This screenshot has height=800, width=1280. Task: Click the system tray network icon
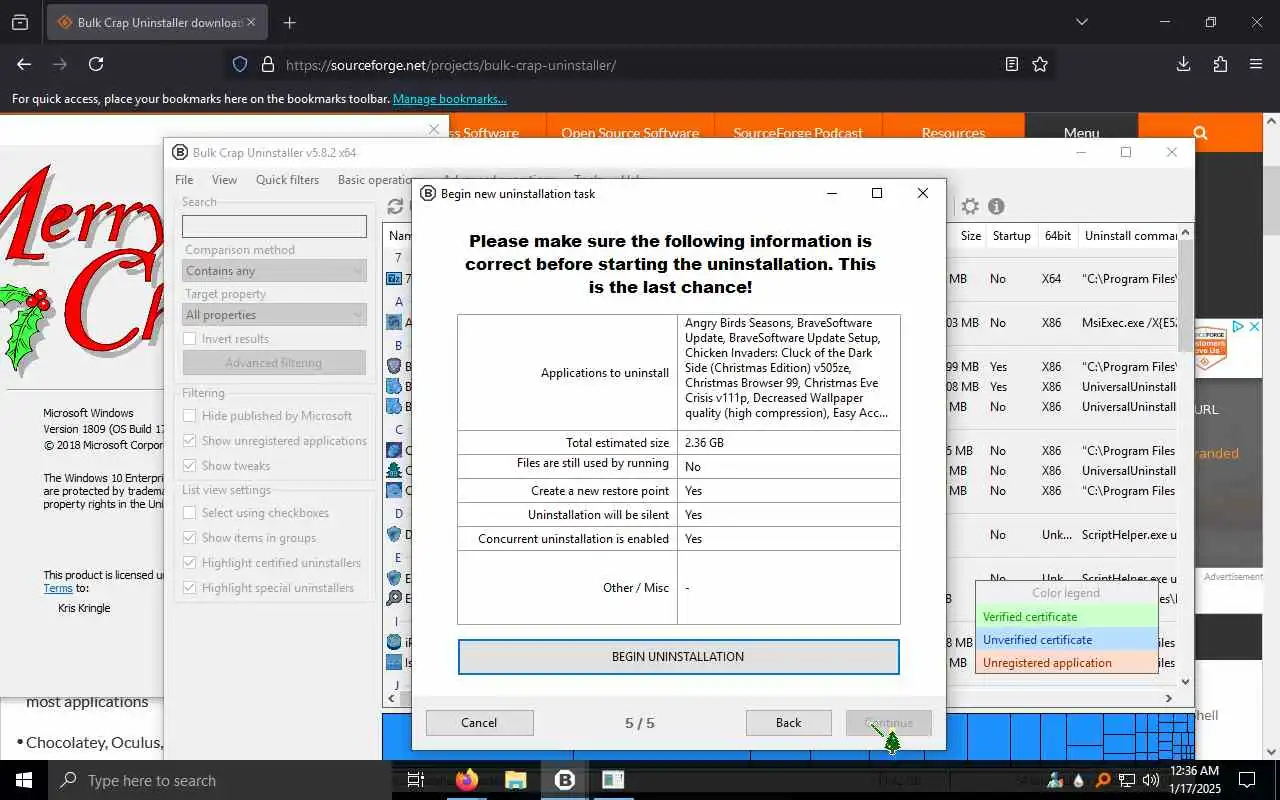point(1127,780)
